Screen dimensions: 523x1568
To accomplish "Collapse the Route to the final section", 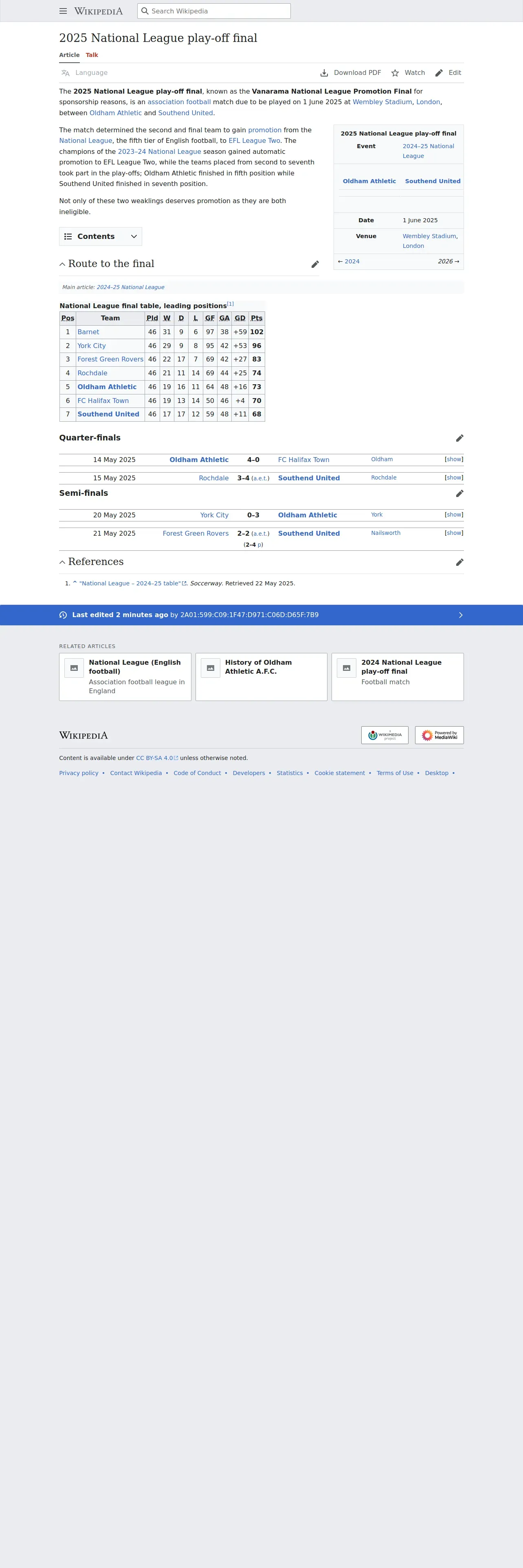I will (x=62, y=264).
